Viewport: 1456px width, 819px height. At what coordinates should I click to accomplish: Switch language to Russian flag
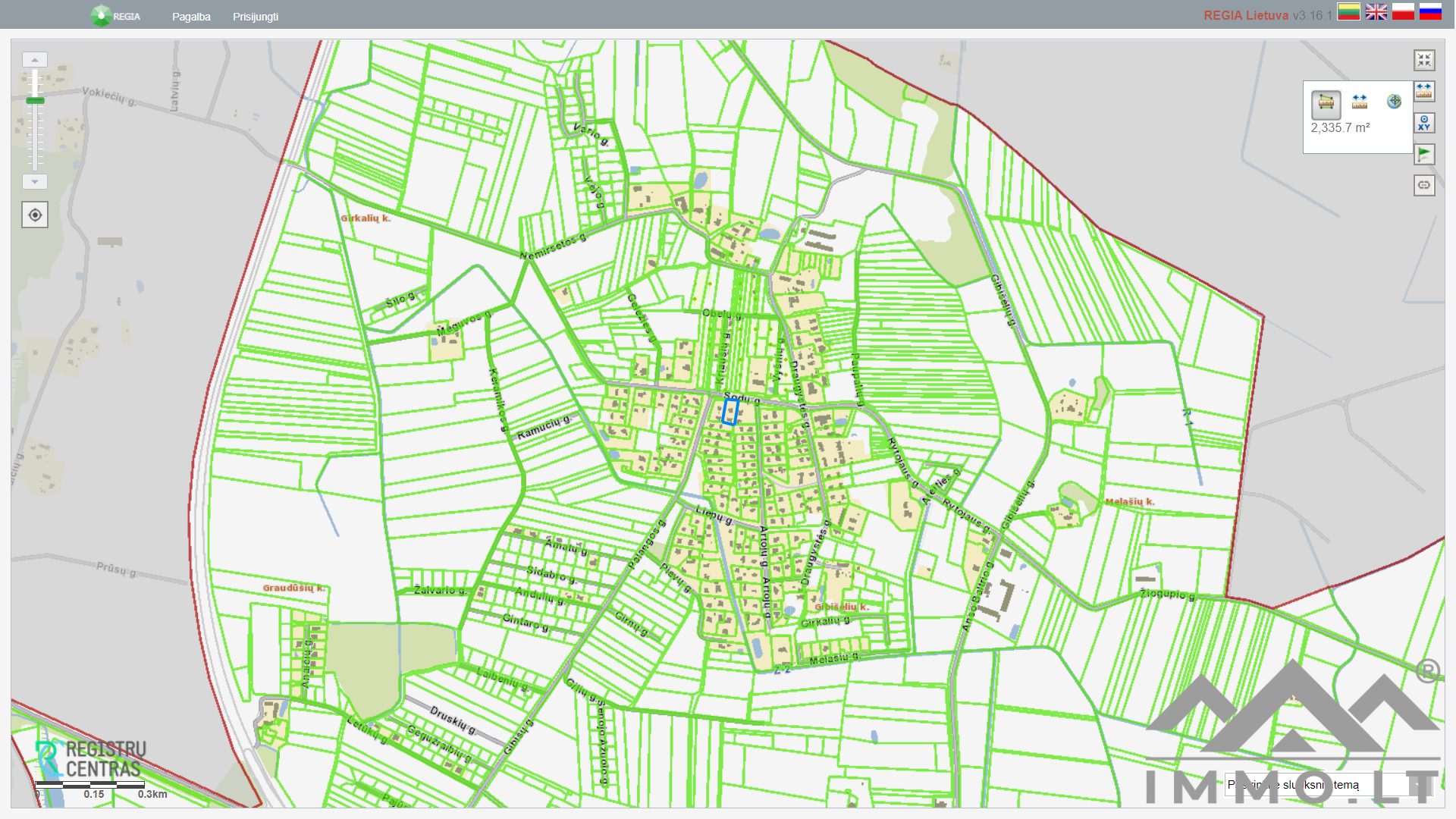[1431, 11]
